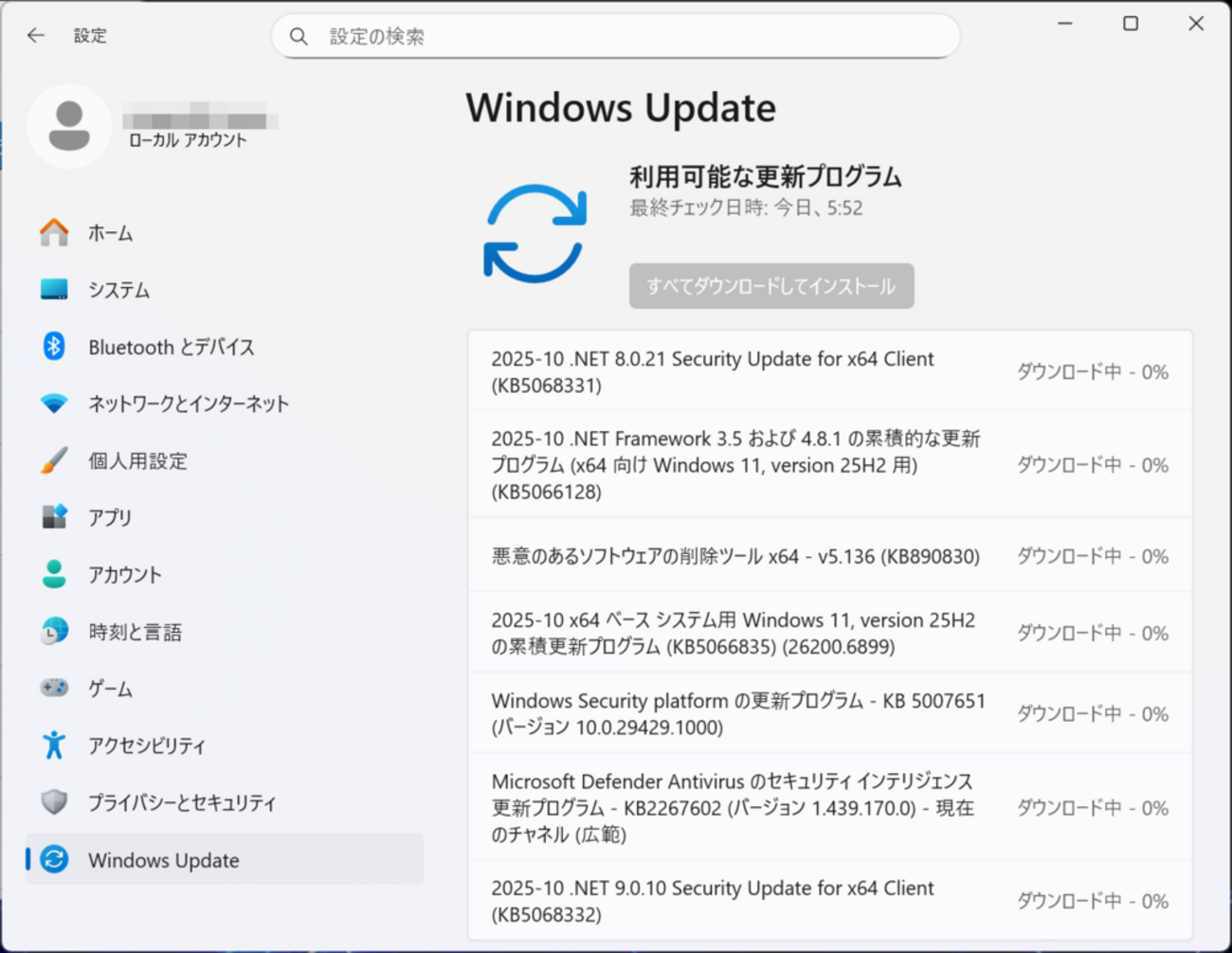Select ネットワークとインターネット in sidebar

click(225, 404)
